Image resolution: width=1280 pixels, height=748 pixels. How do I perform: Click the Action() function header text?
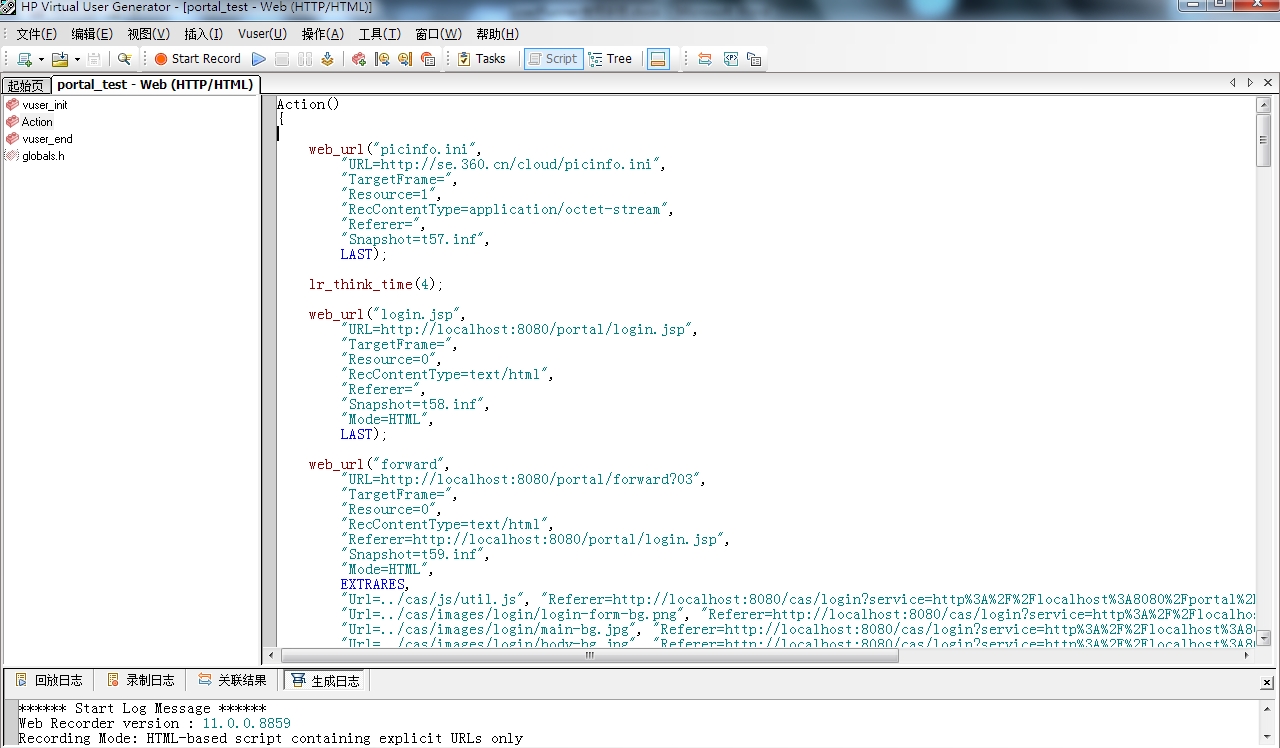click(x=308, y=104)
